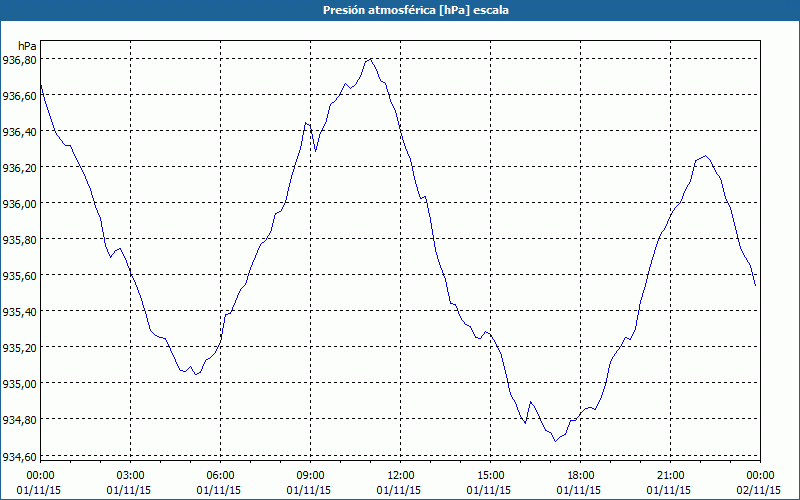The image size is (800, 500).
Task: Click the 03:00 time axis label
Action: click(x=131, y=476)
